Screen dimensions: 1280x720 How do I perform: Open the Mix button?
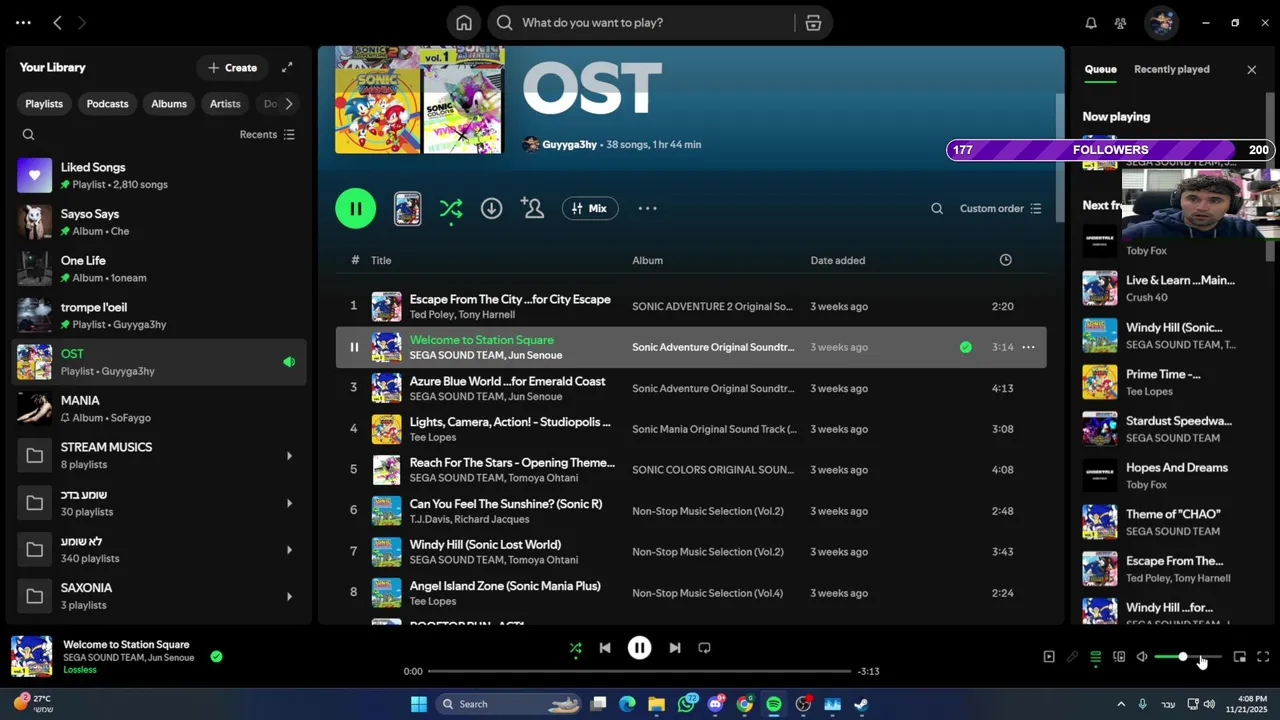[x=590, y=208]
